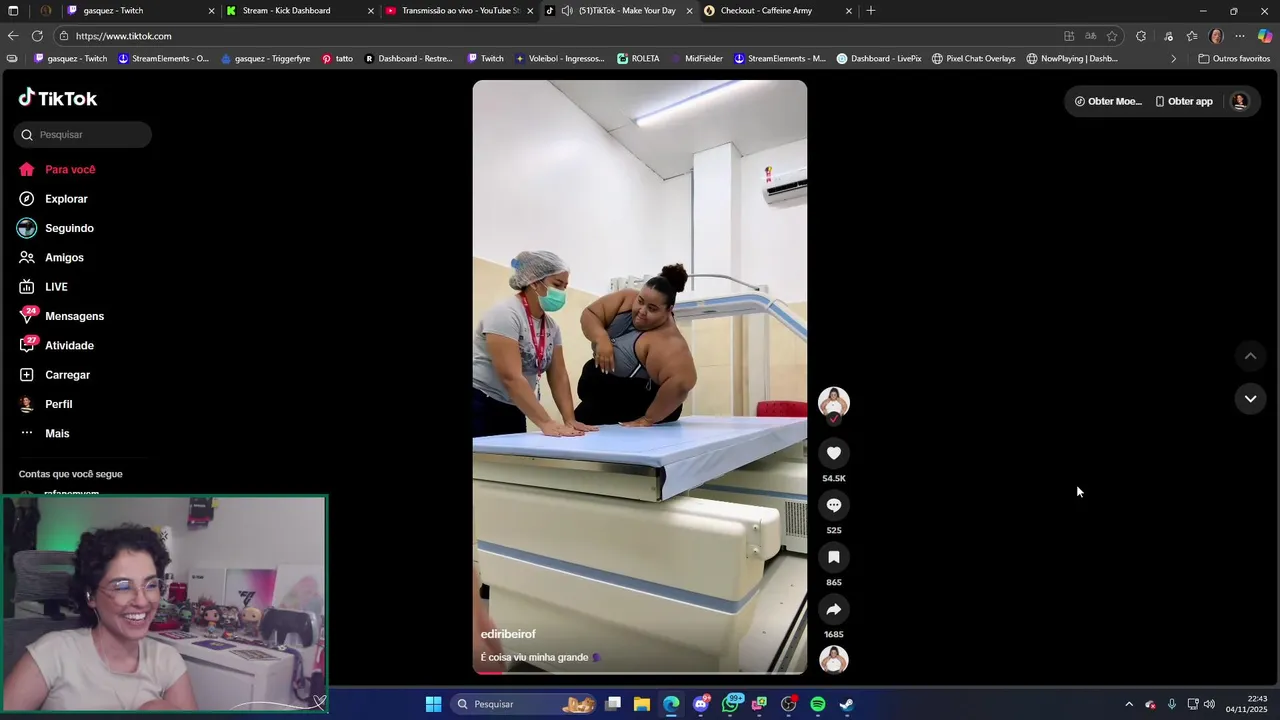Click the browser back arrow

[13, 36]
